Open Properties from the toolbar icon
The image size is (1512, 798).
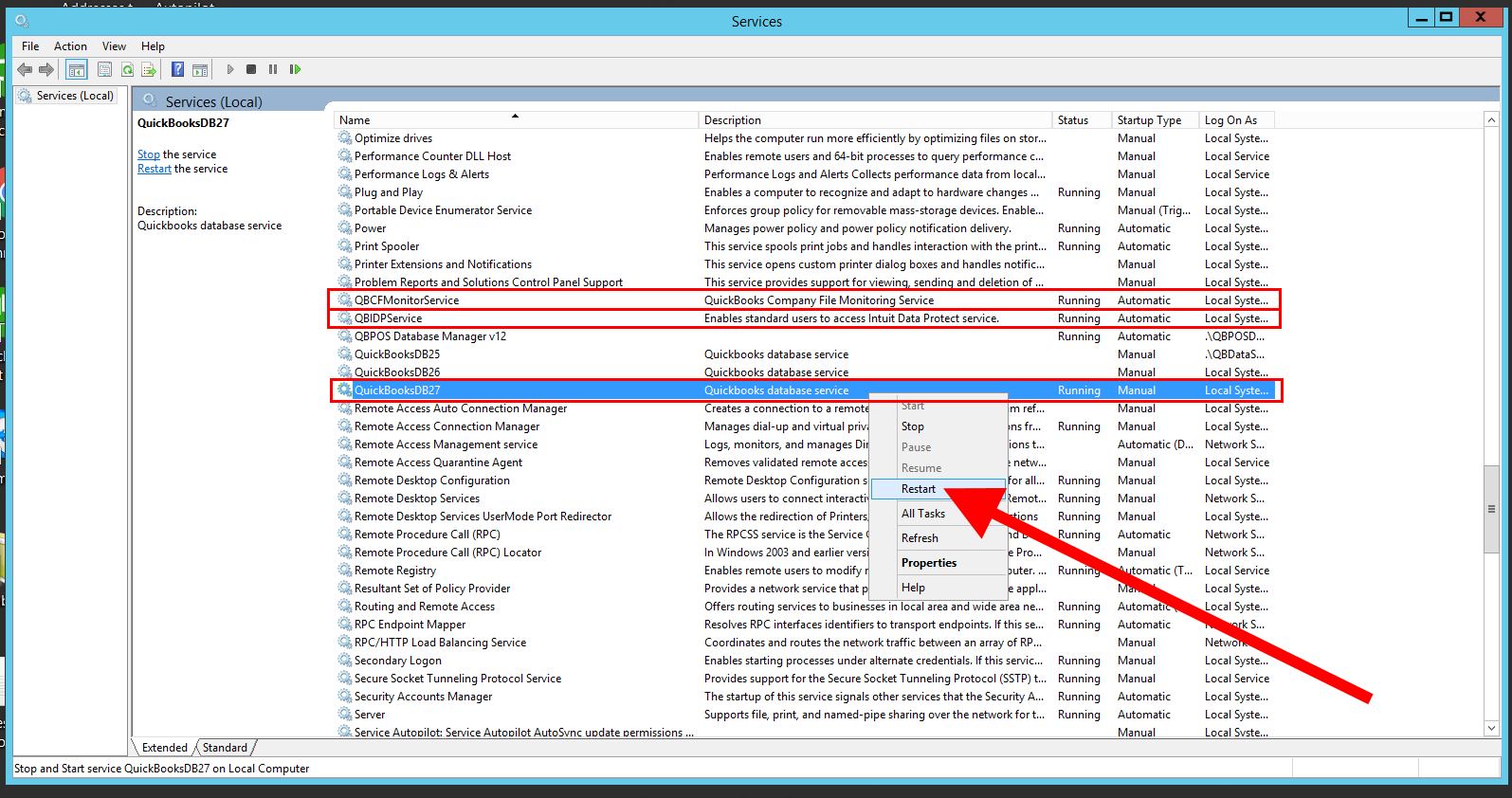[x=104, y=69]
